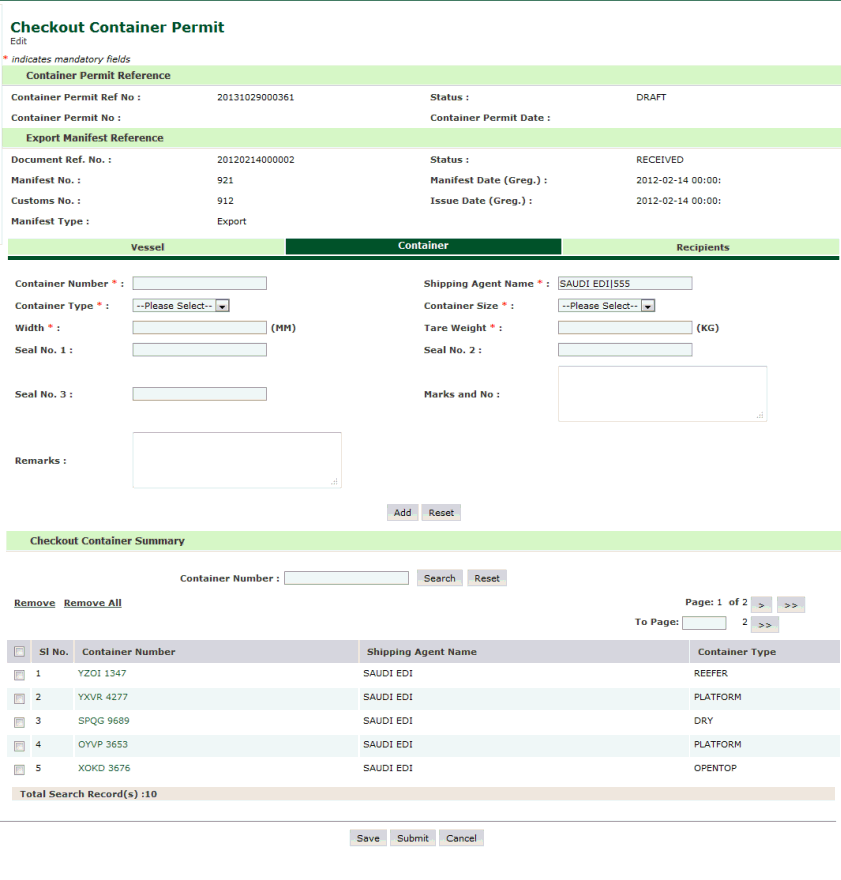Open container link YXVR 4277

102,697
